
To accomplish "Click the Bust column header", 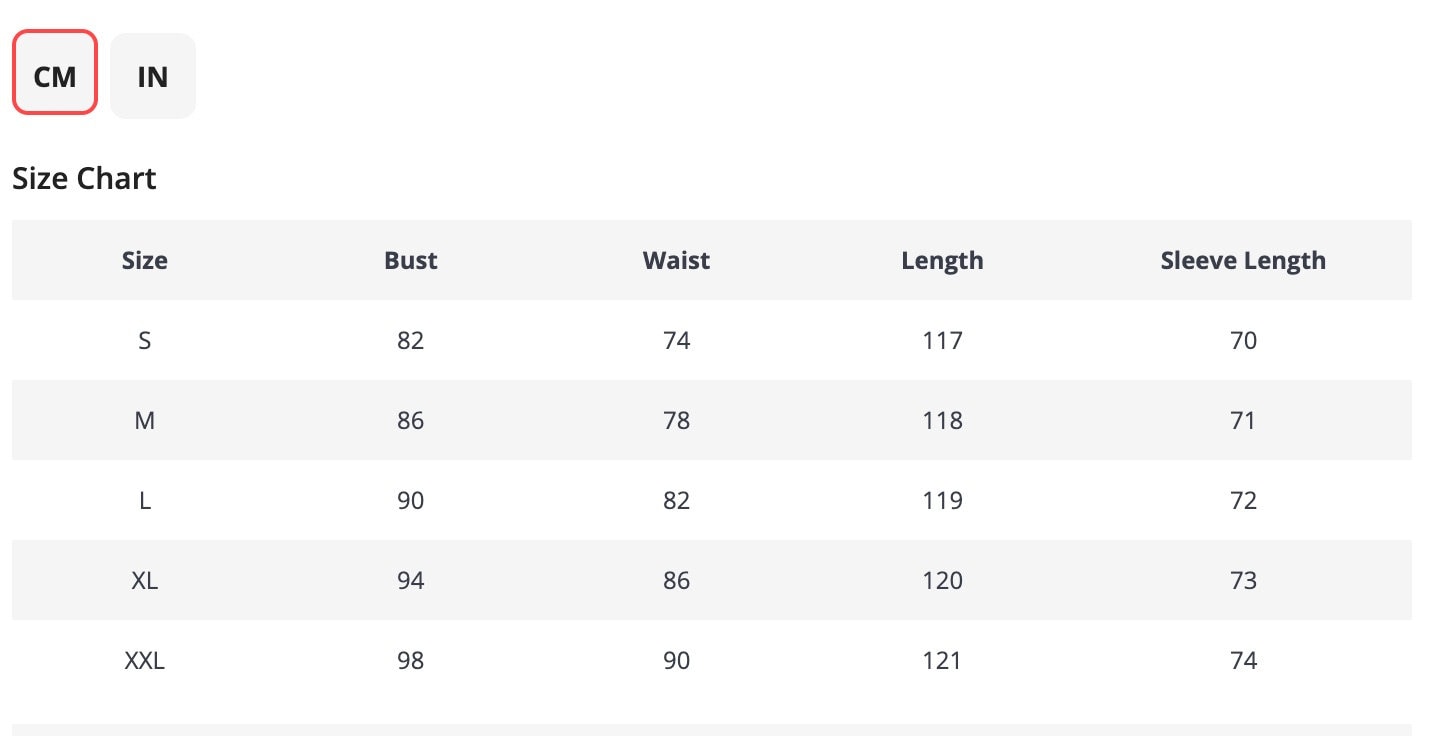I will point(411,260).
